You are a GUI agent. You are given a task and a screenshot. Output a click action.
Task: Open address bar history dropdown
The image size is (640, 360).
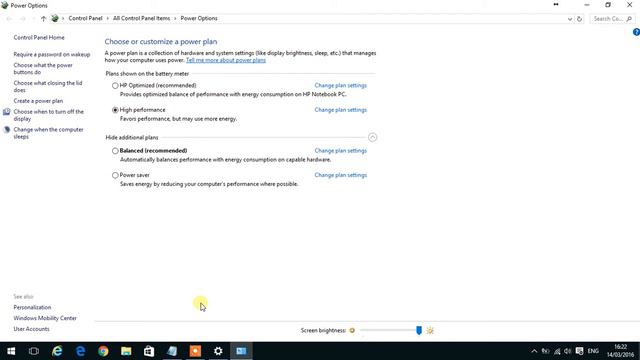click(x=570, y=19)
